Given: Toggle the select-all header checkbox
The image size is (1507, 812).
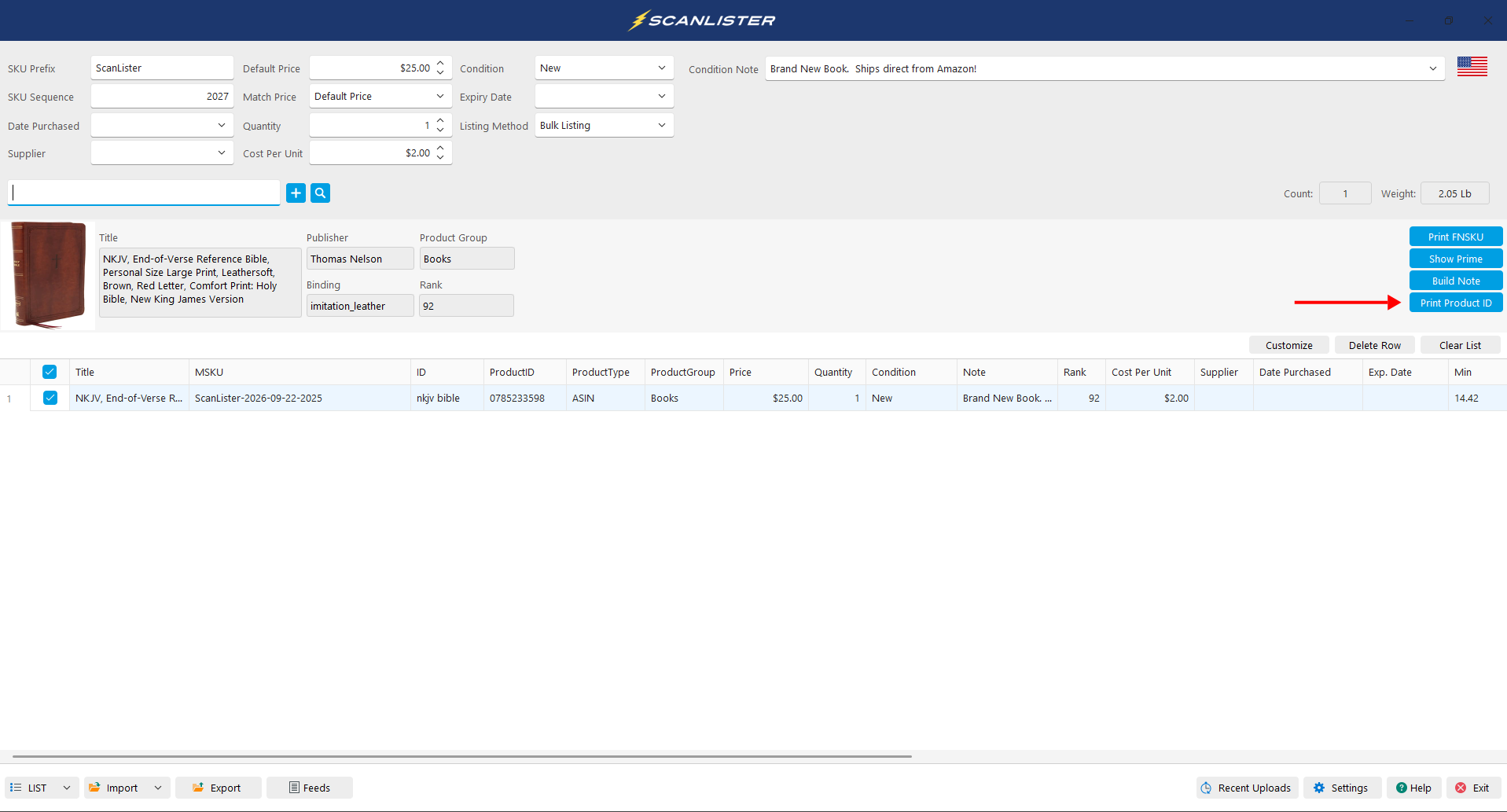Looking at the screenshot, I should point(50,372).
